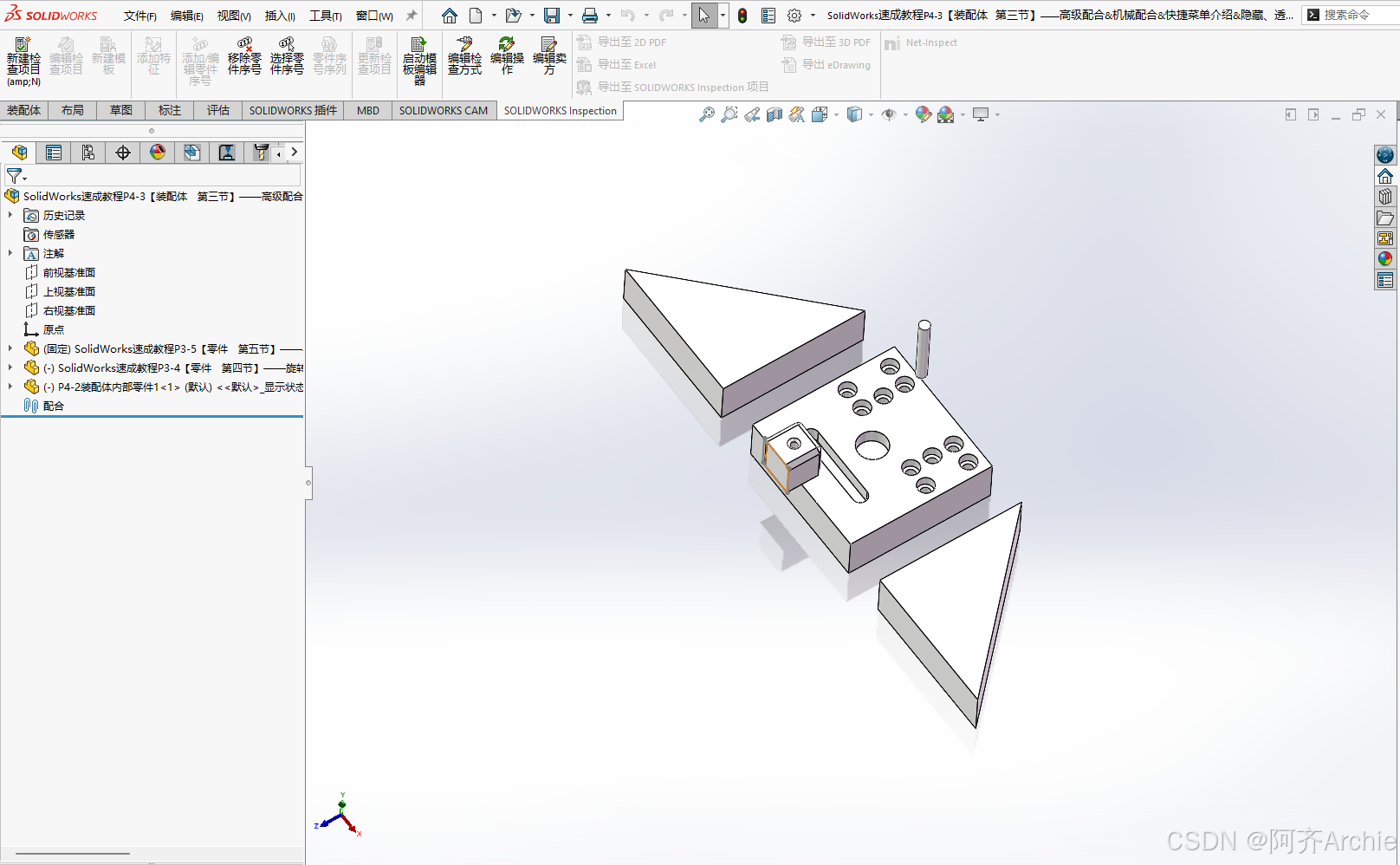The width and height of the screenshot is (1400, 865).
Task: Click the Open file folder icon
Action: coord(513,16)
